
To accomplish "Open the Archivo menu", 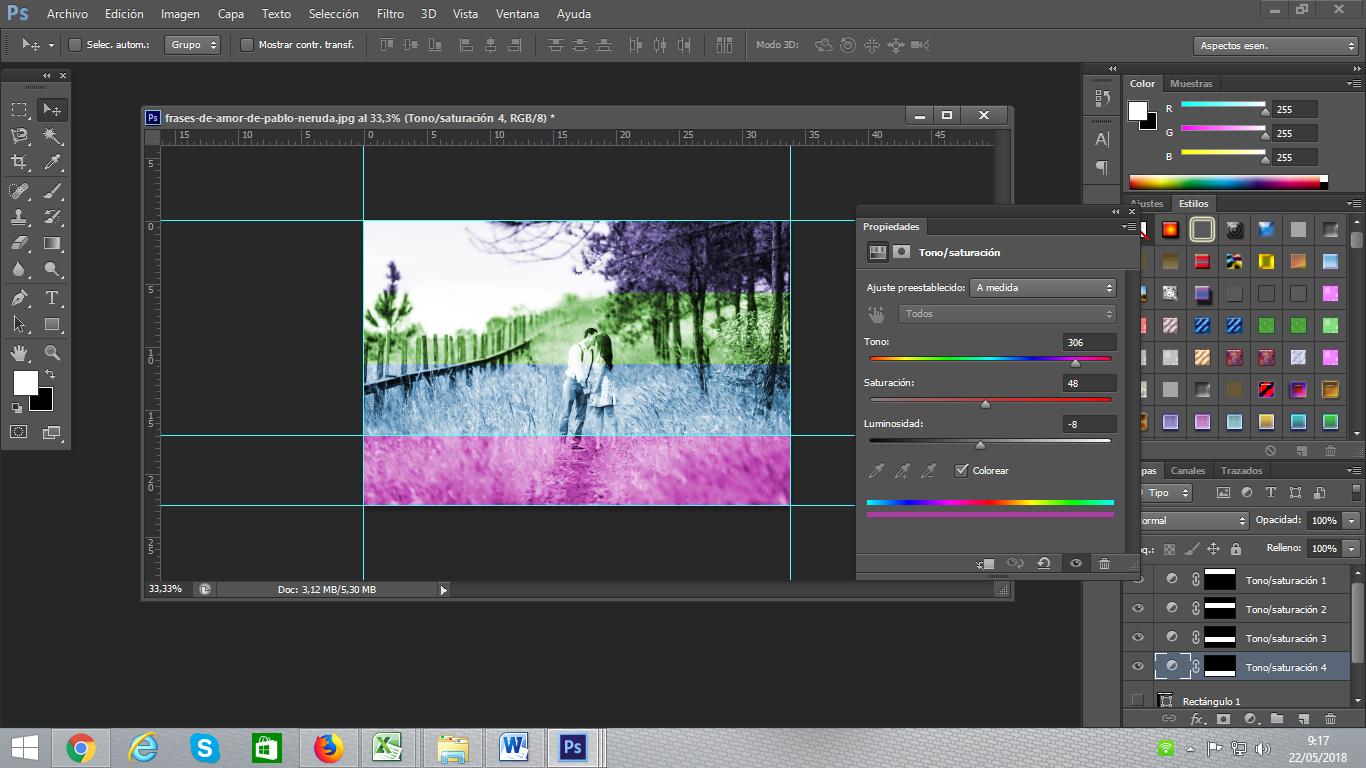I will pyautogui.click(x=67, y=14).
